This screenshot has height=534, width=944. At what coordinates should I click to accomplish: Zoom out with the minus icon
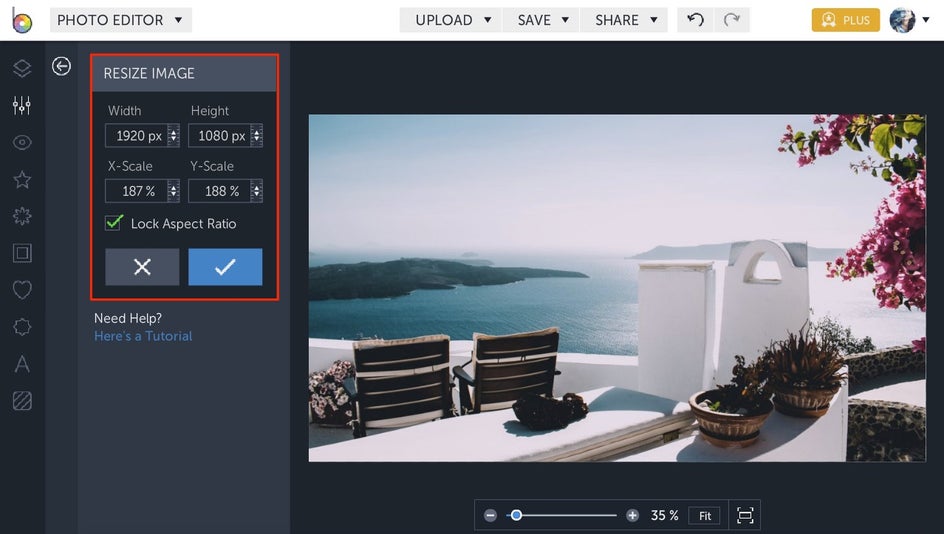(490, 515)
